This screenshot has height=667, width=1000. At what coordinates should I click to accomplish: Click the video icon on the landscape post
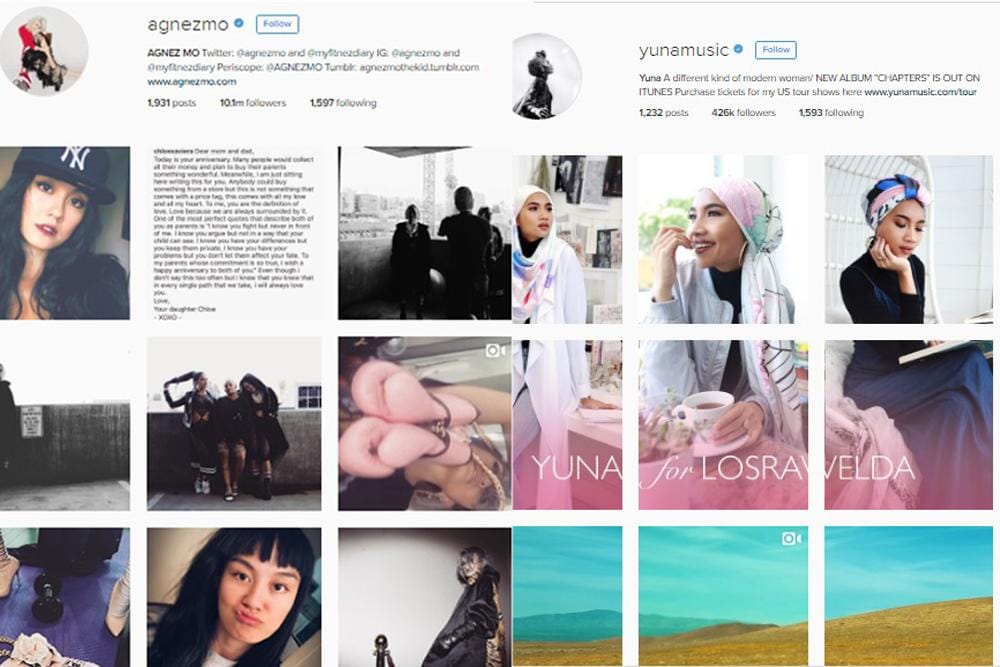[x=791, y=539]
